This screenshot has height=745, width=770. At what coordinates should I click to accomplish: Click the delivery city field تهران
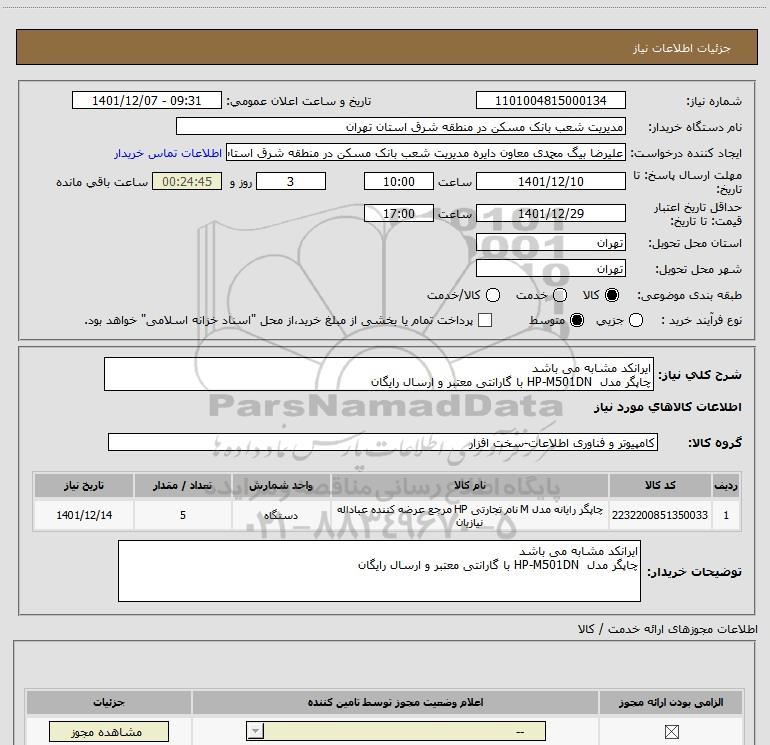(550, 269)
